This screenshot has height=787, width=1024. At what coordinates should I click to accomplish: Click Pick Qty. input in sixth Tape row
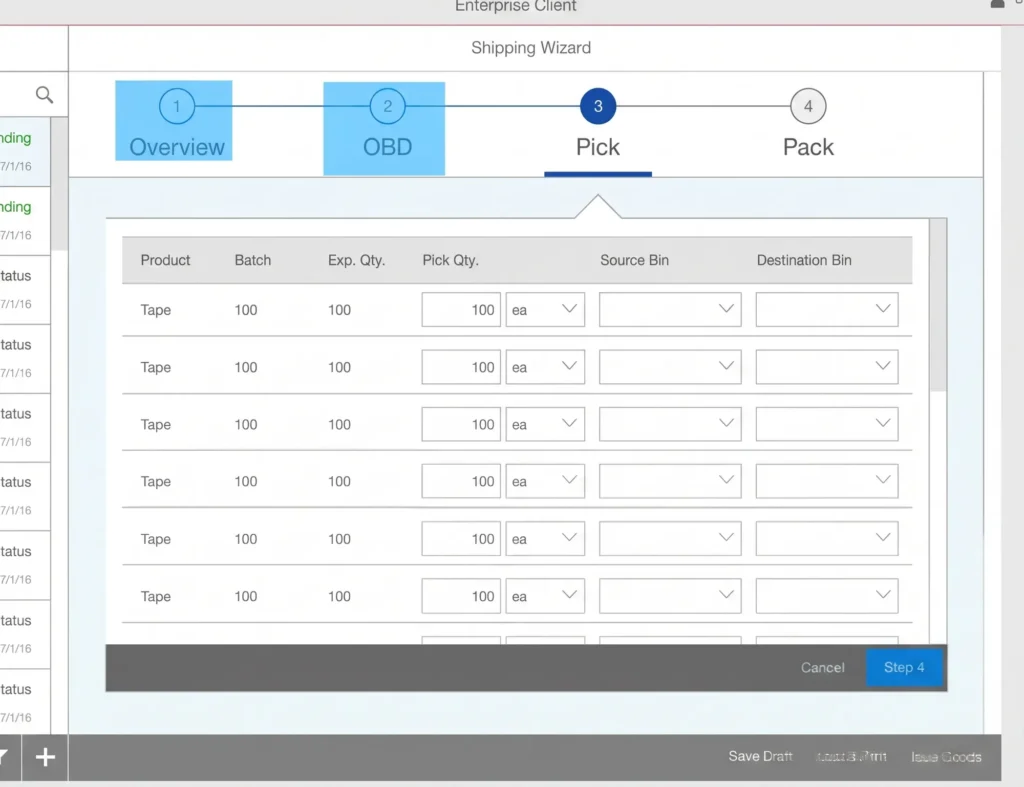(x=461, y=596)
